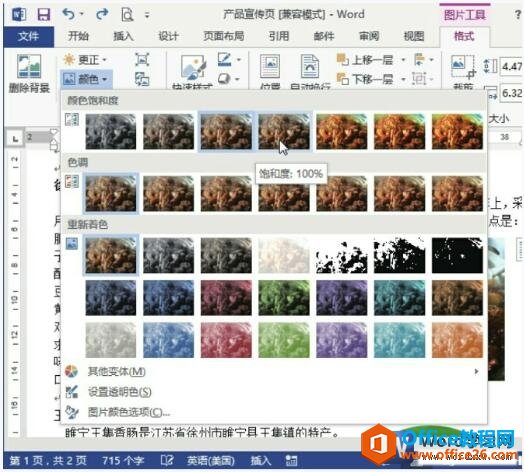Click the Position (位置) icon

pyautogui.click(x=270, y=66)
